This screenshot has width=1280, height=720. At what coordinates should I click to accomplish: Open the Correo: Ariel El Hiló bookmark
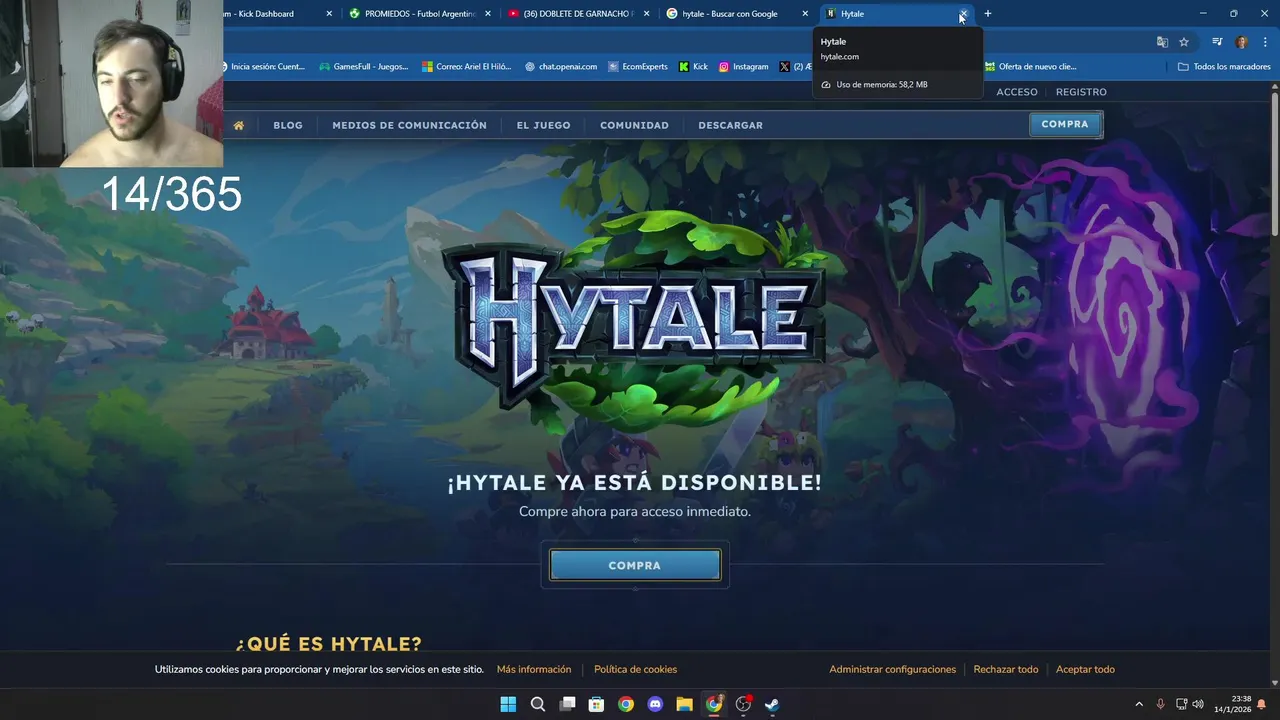pos(466,67)
